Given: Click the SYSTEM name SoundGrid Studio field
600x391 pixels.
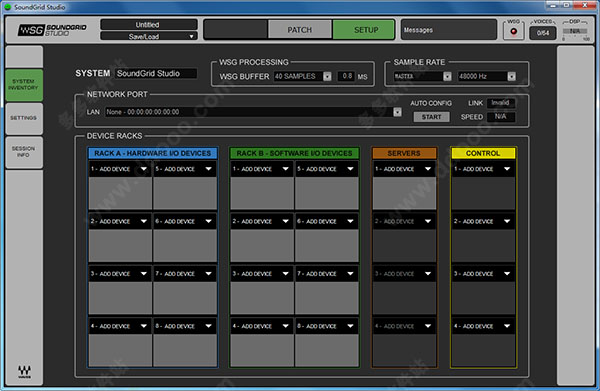Looking at the screenshot, I should 156,73.
